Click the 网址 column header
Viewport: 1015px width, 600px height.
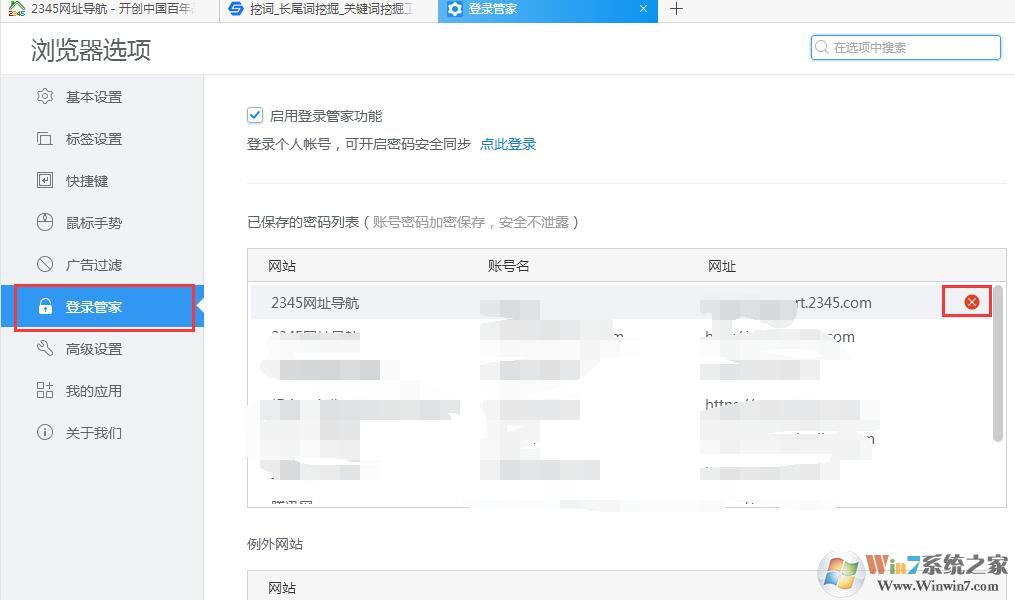pyautogui.click(x=721, y=266)
